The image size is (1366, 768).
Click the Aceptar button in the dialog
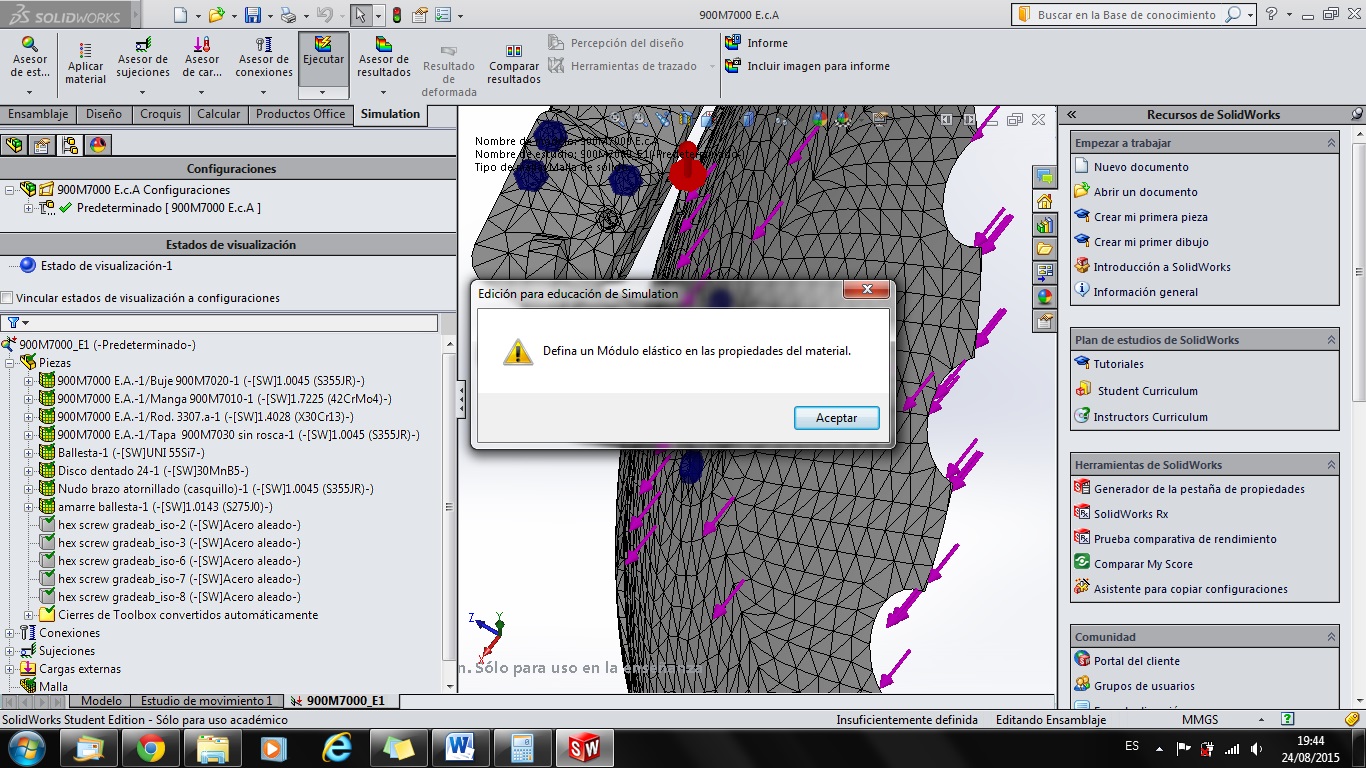click(x=837, y=418)
